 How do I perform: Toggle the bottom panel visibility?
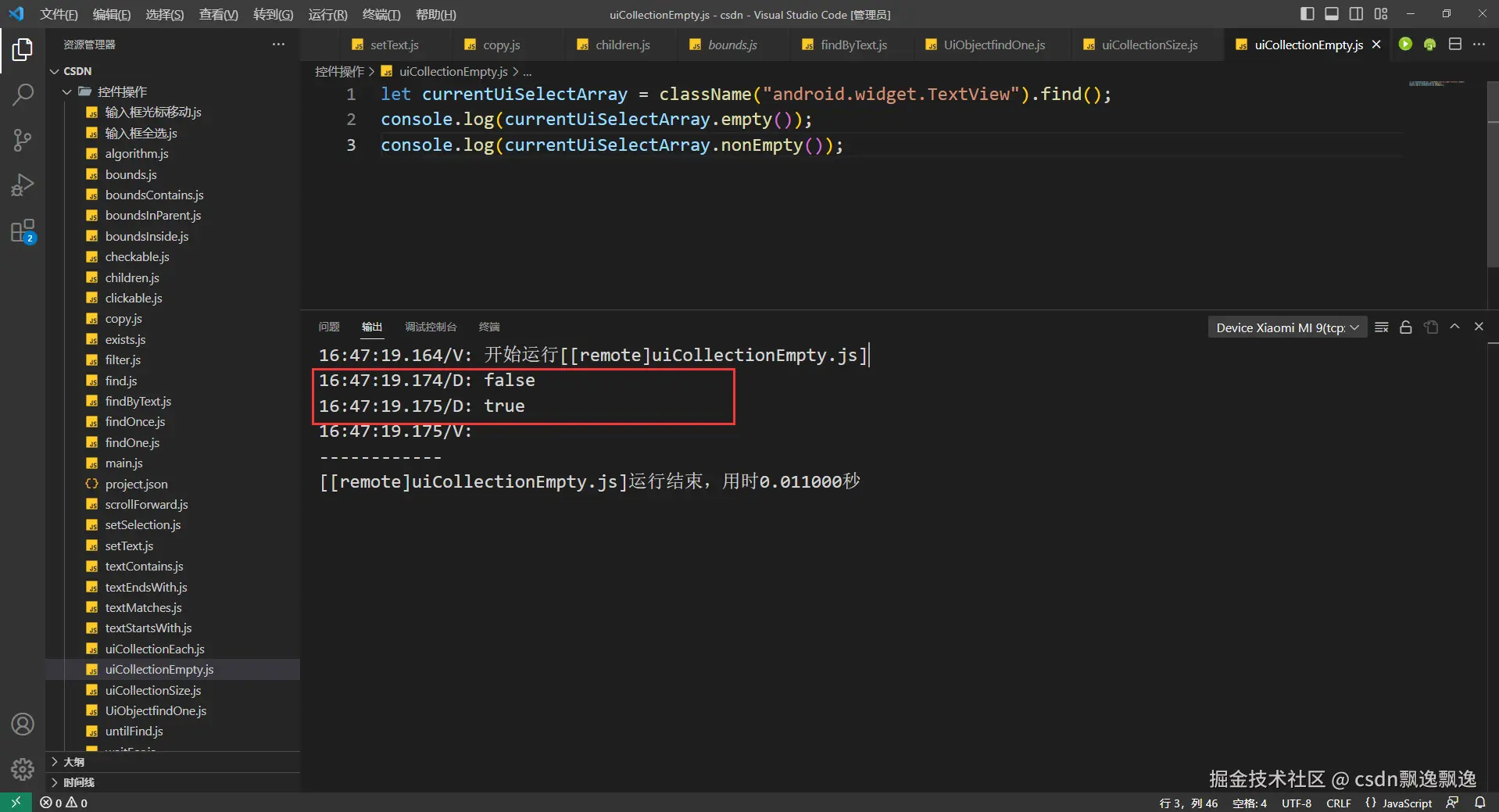(x=1332, y=13)
